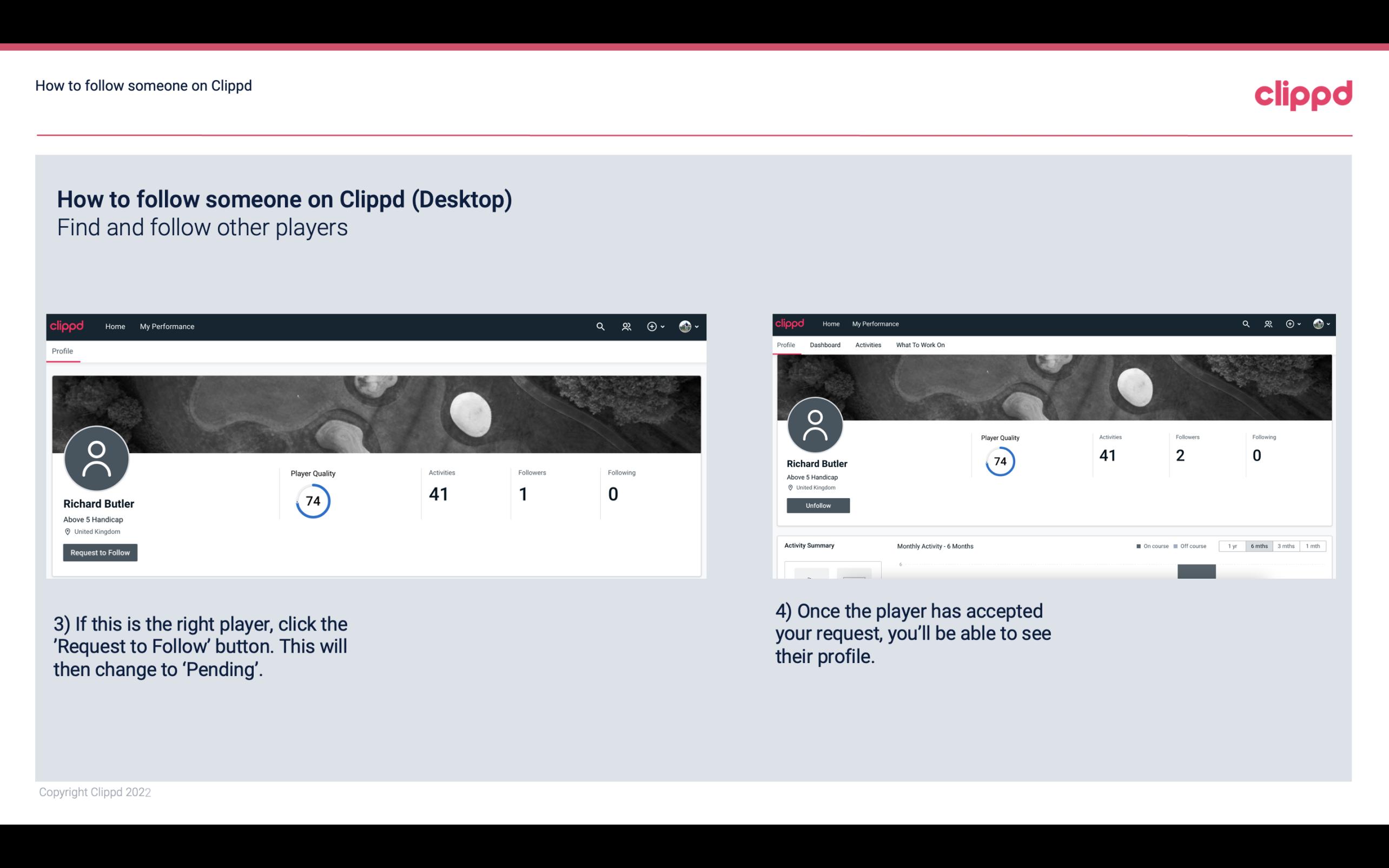Click the location pin icon on profile
Image resolution: width=1389 pixels, height=868 pixels.
[67, 531]
